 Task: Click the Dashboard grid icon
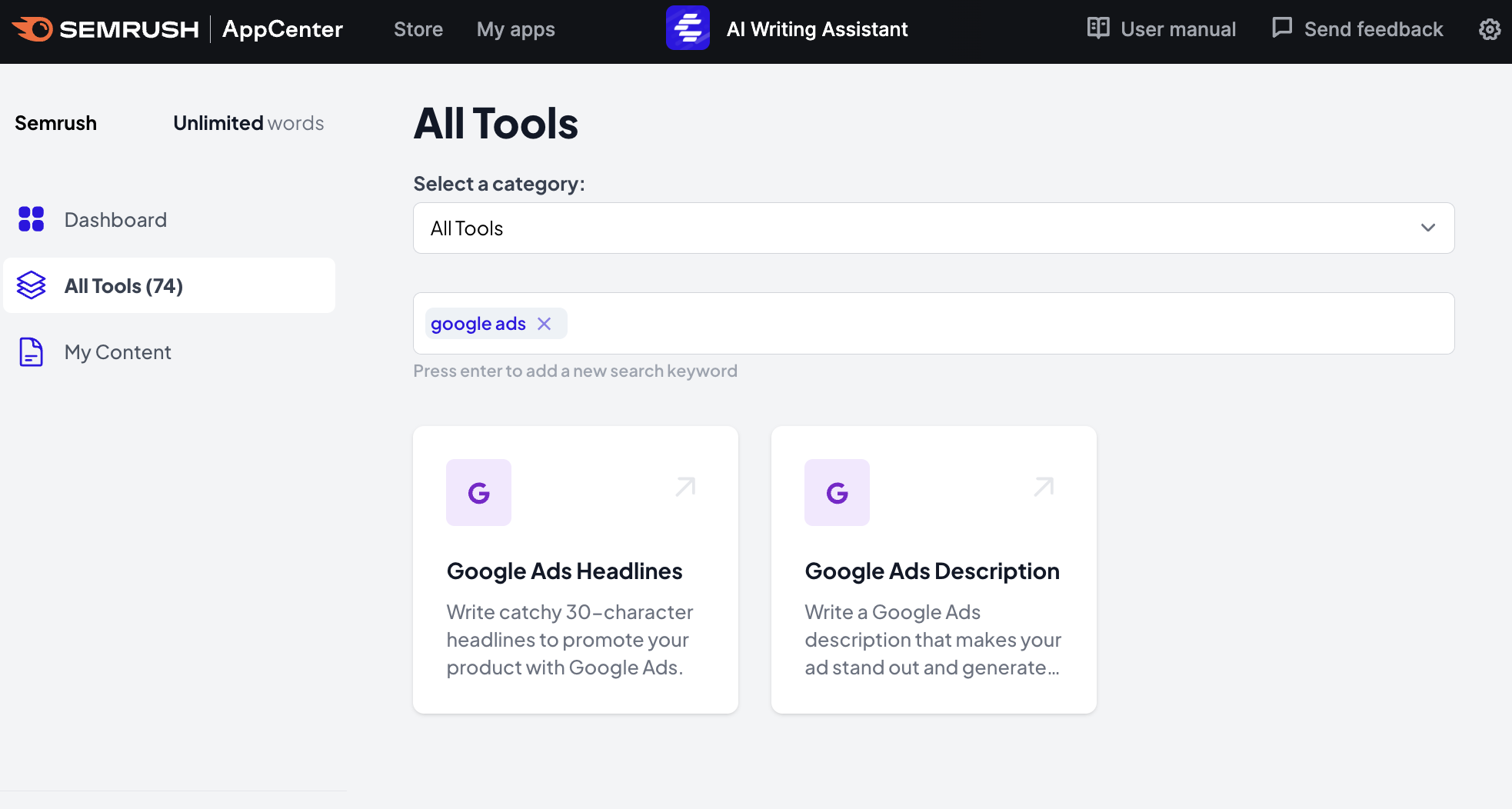point(32,219)
